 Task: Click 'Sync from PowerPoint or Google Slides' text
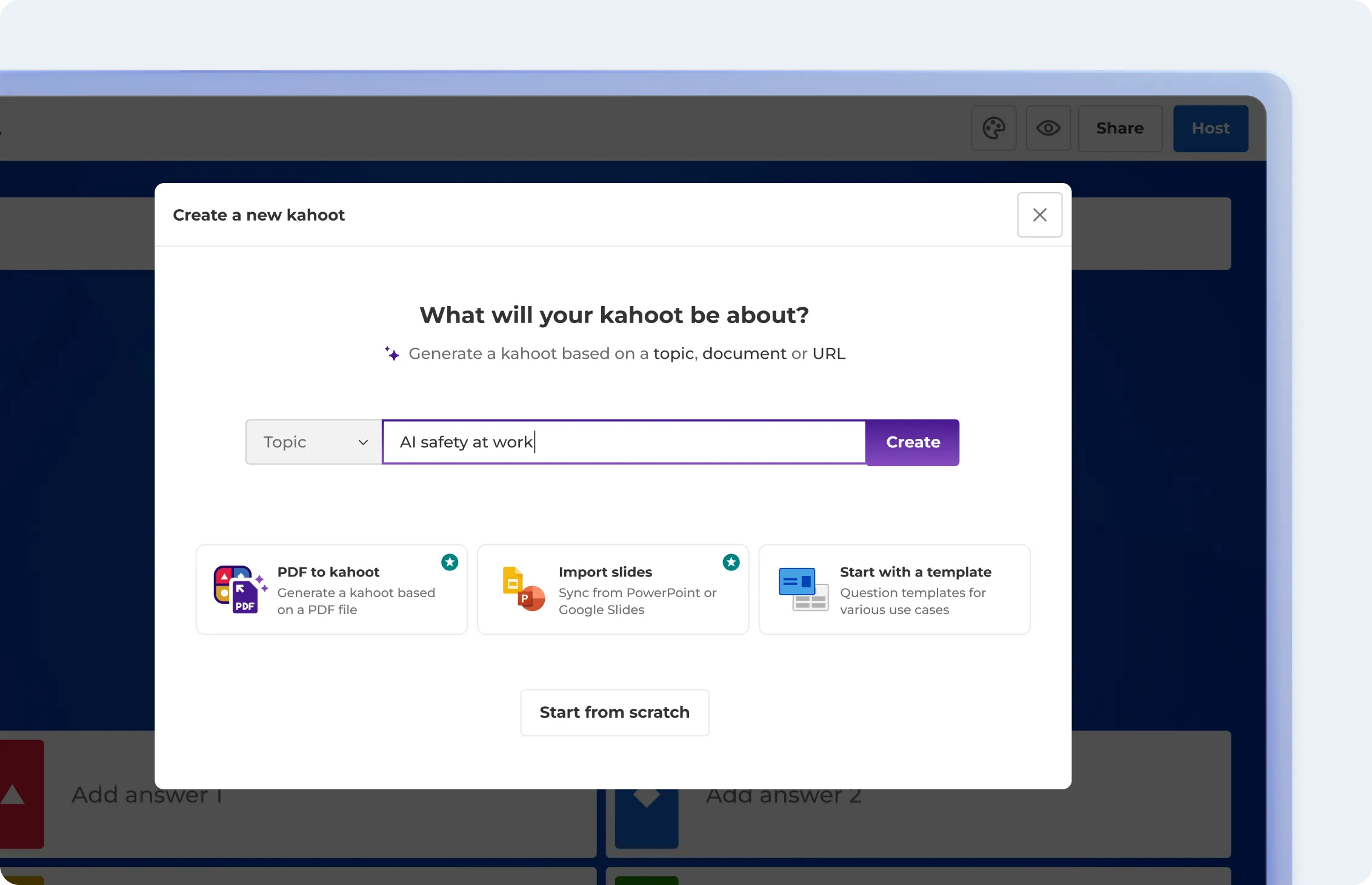638,601
